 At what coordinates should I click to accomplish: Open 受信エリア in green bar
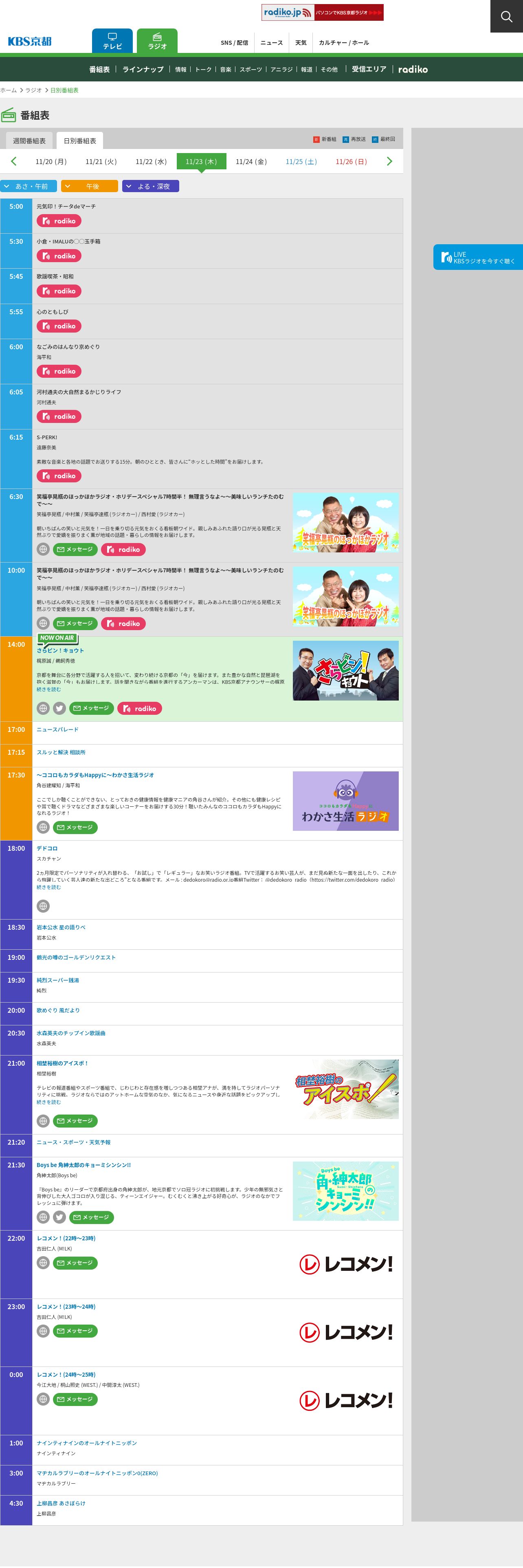(x=369, y=69)
